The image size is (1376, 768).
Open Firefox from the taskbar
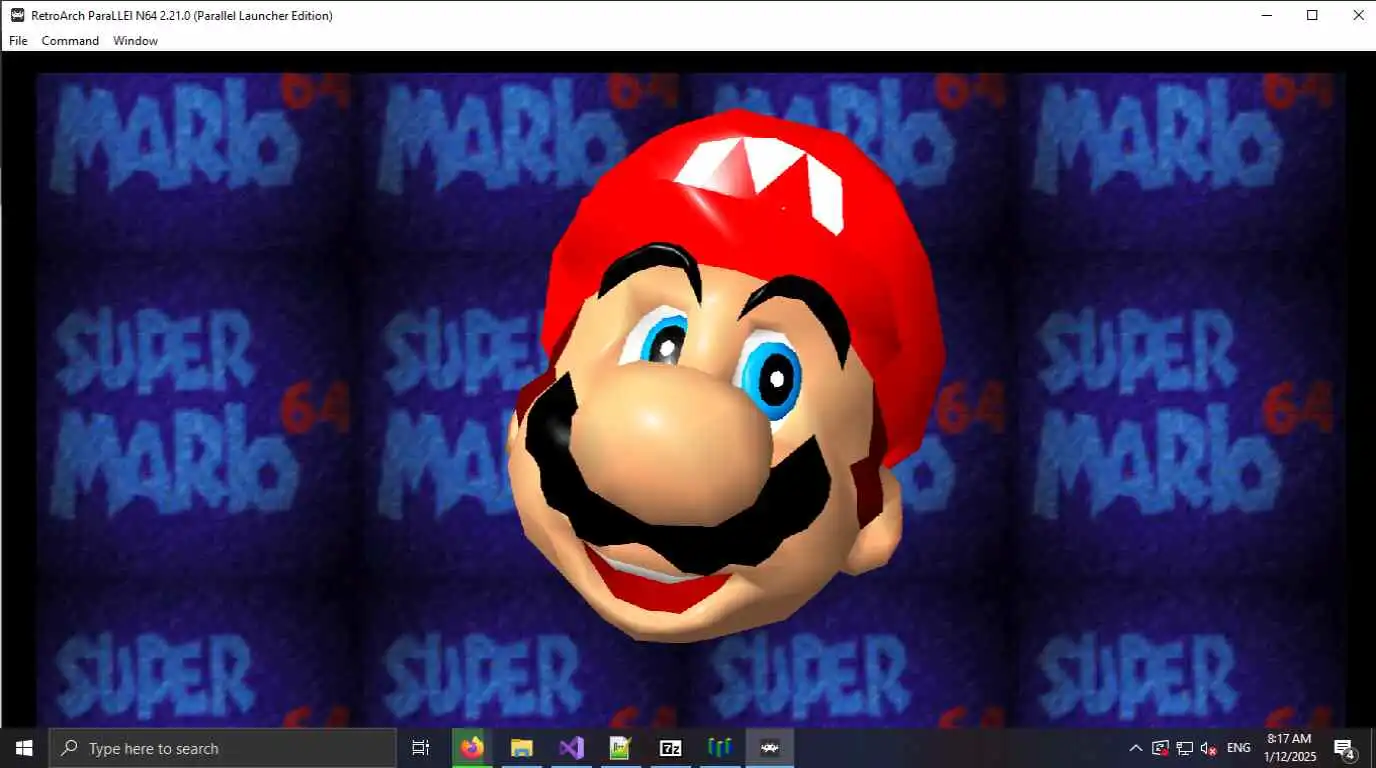(x=472, y=748)
